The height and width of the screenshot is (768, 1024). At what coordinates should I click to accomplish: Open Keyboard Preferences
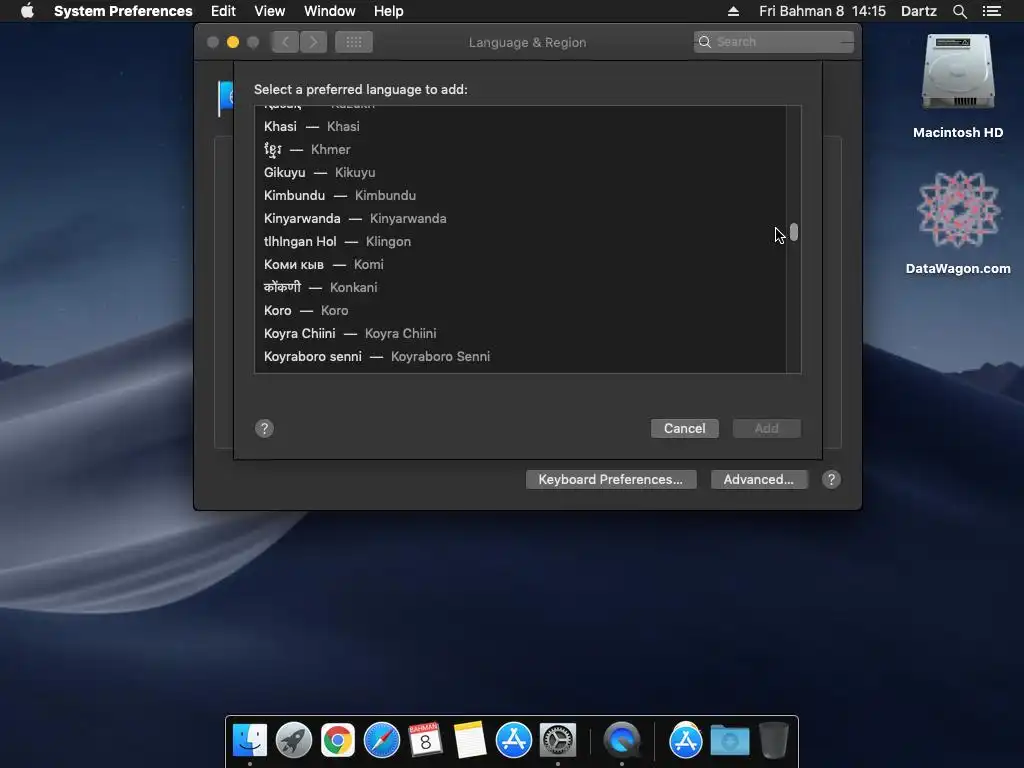(611, 479)
